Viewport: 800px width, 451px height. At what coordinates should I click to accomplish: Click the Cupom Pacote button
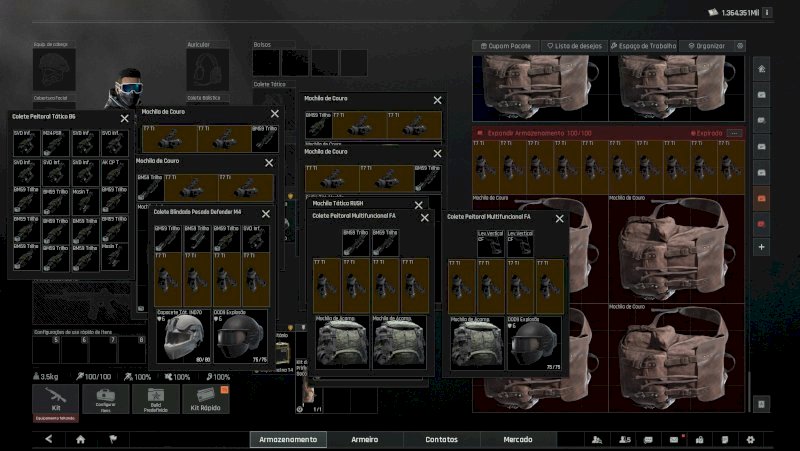click(x=505, y=46)
